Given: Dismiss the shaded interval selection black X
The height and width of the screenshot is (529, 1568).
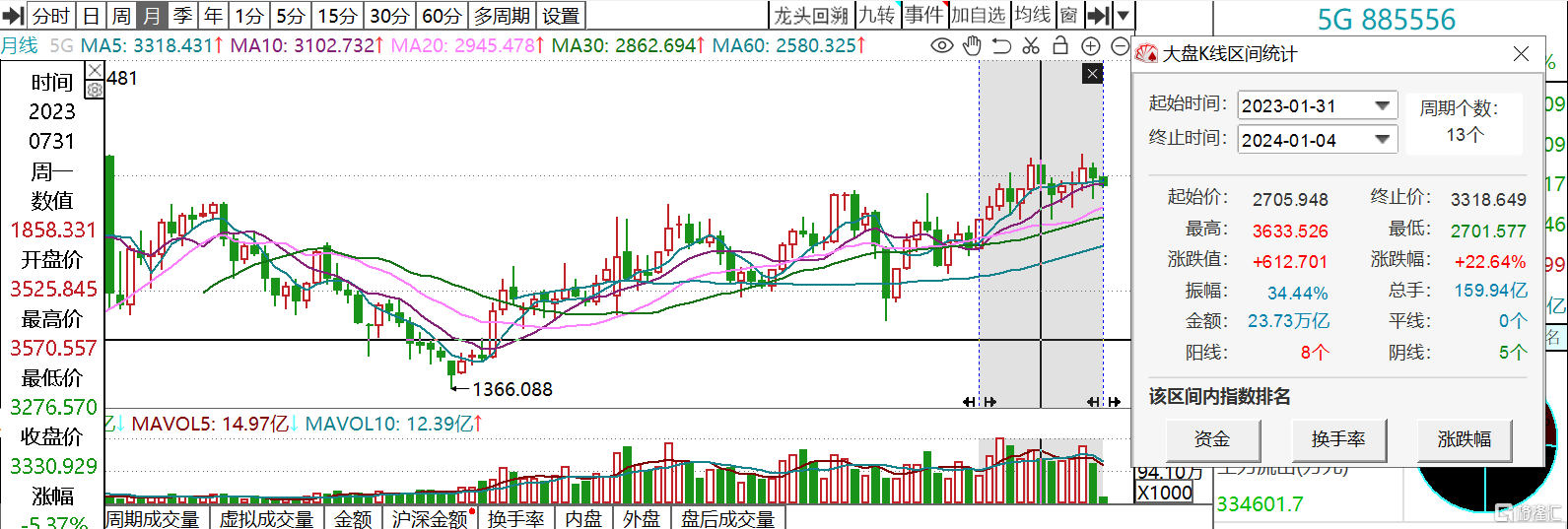Looking at the screenshot, I should 1092,74.
